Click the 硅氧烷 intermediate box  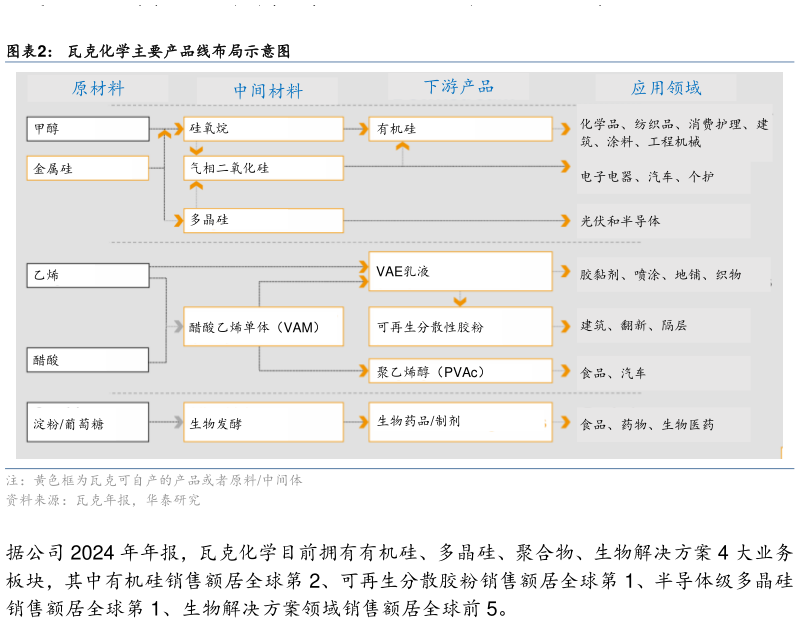pyautogui.click(x=263, y=129)
